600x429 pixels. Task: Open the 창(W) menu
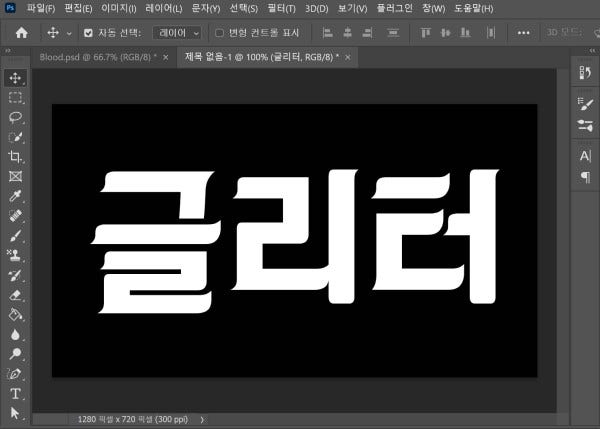pos(434,8)
